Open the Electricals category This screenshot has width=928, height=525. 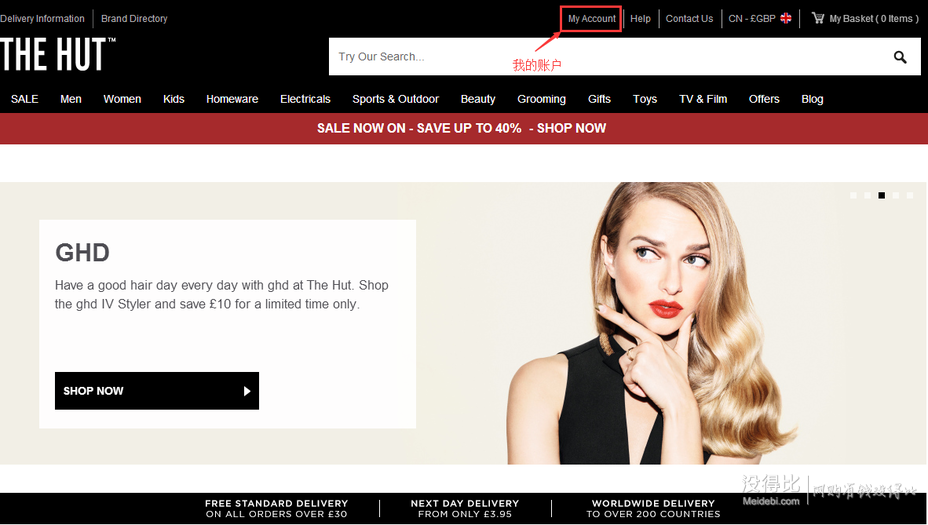[305, 99]
